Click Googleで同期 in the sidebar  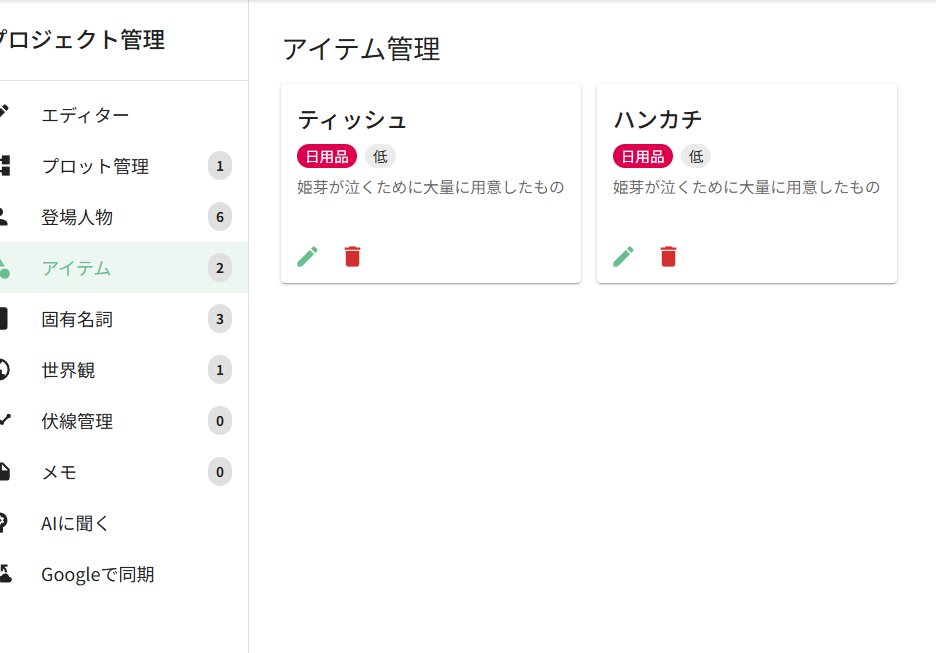point(97,574)
